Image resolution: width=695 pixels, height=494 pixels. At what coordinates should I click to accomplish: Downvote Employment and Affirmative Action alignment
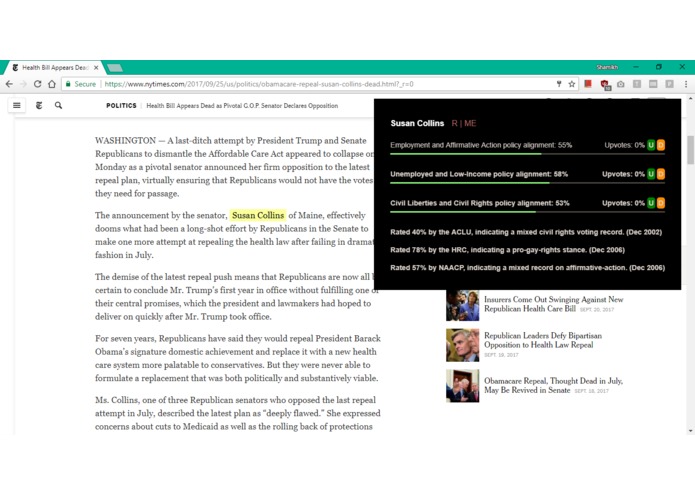coord(660,145)
